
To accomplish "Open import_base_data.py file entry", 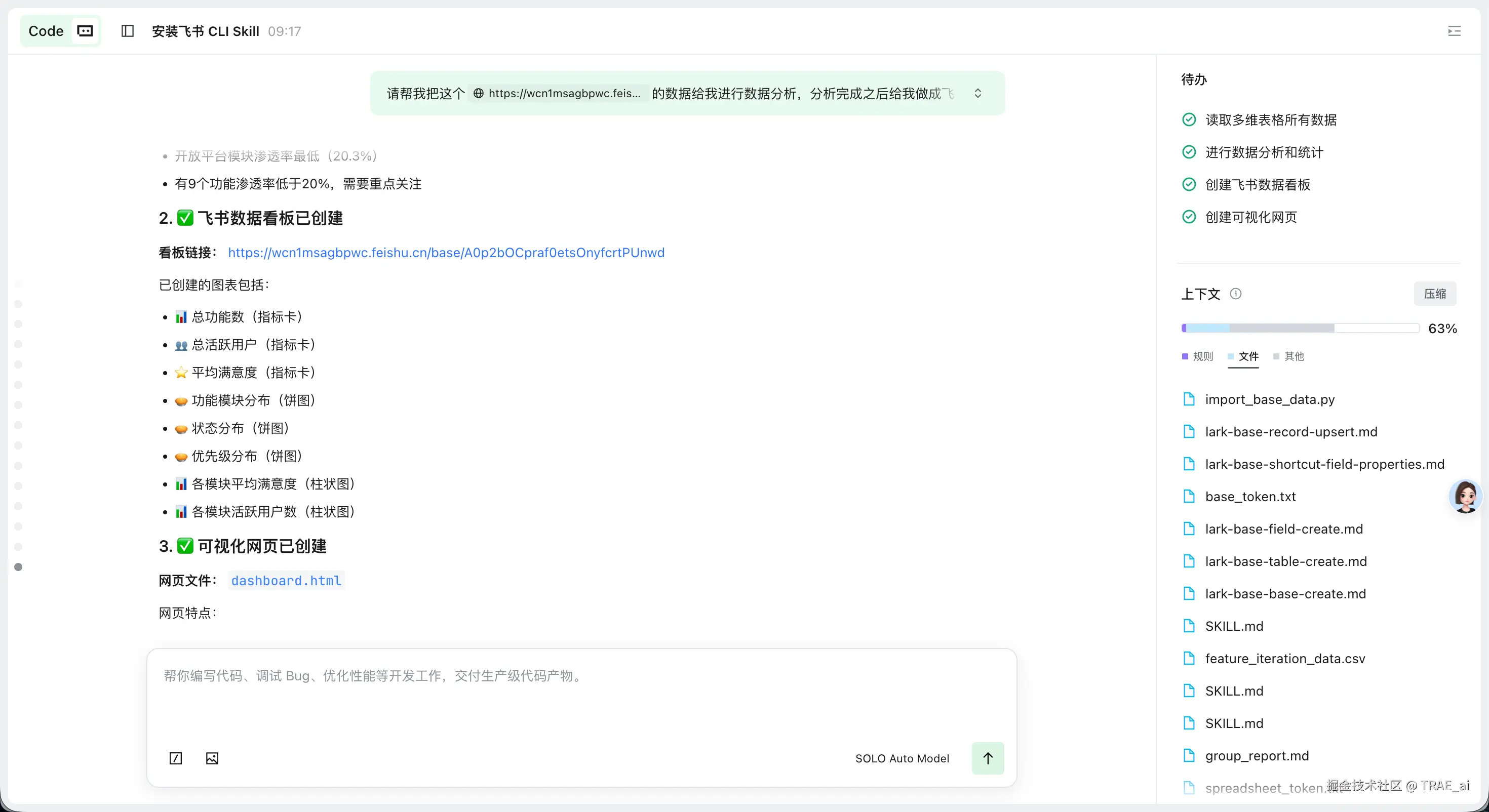I will (1269, 399).
